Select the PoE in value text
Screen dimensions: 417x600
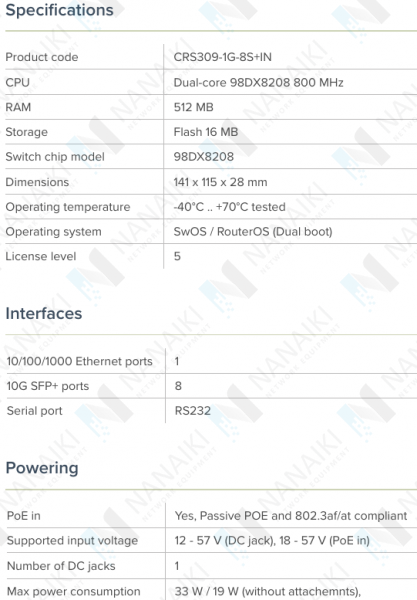291,516
